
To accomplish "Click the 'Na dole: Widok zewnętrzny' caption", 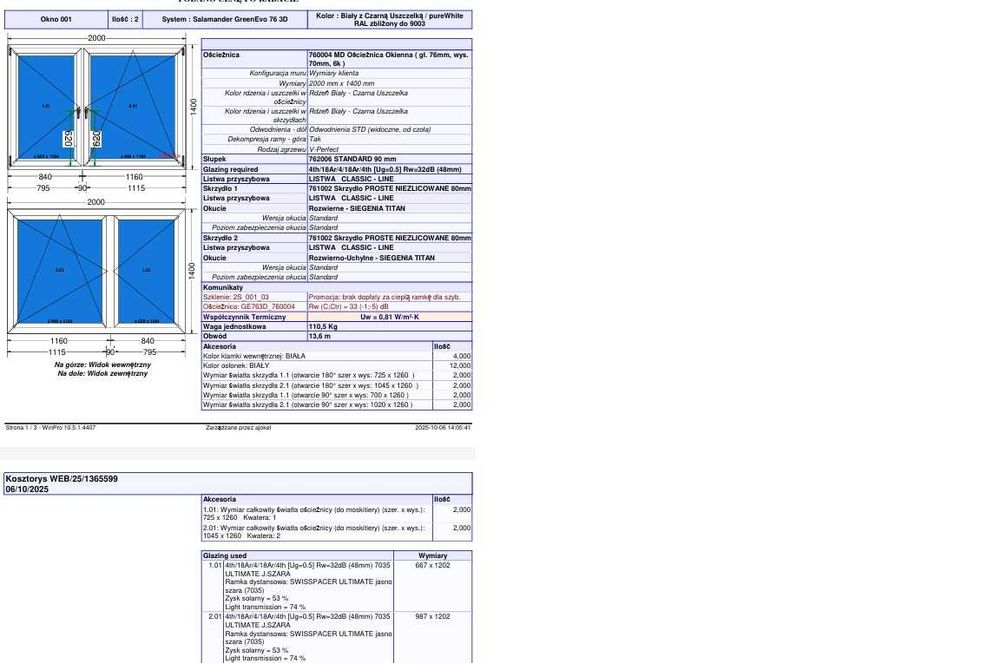I will [103, 374].
